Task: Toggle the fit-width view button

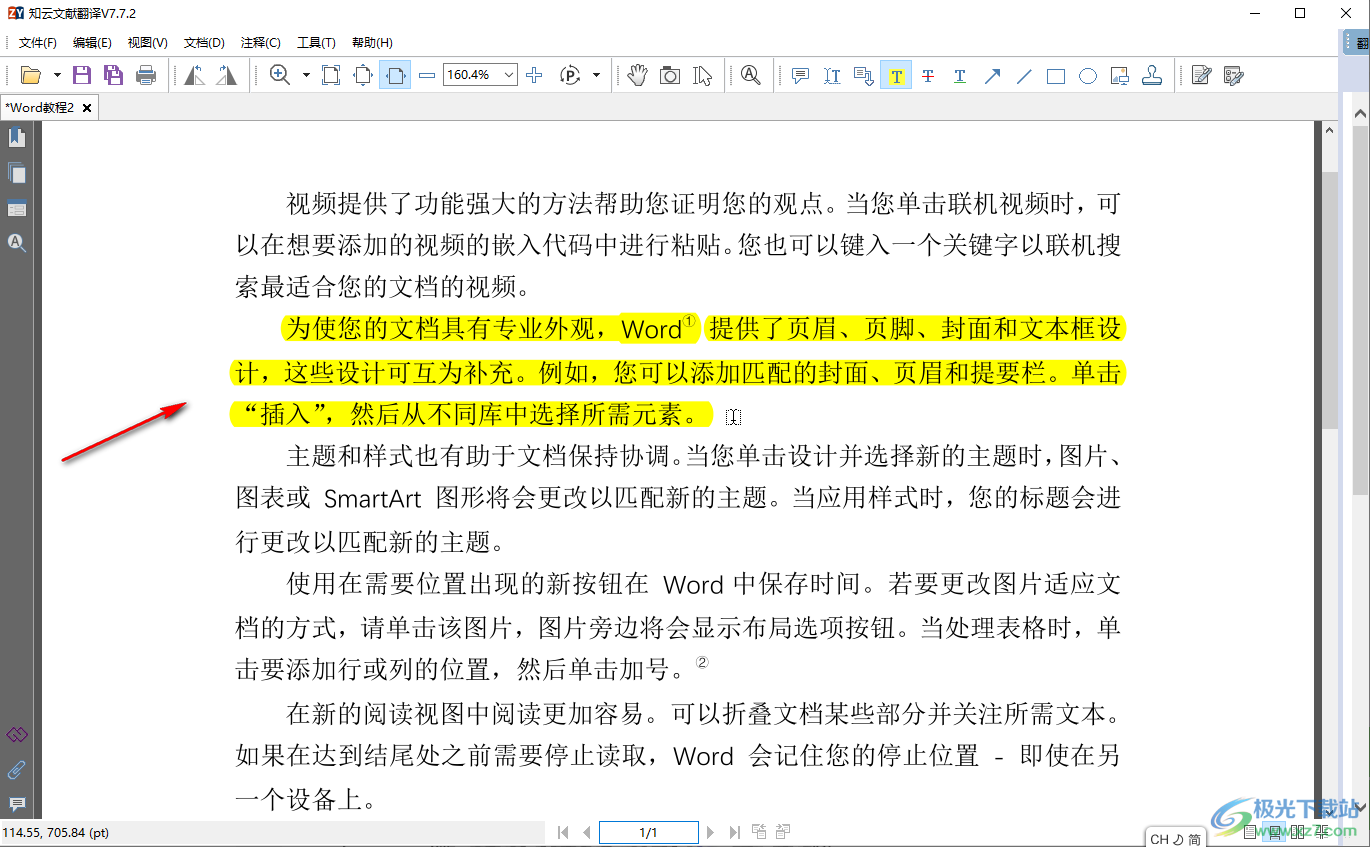Action: (395, 75)
